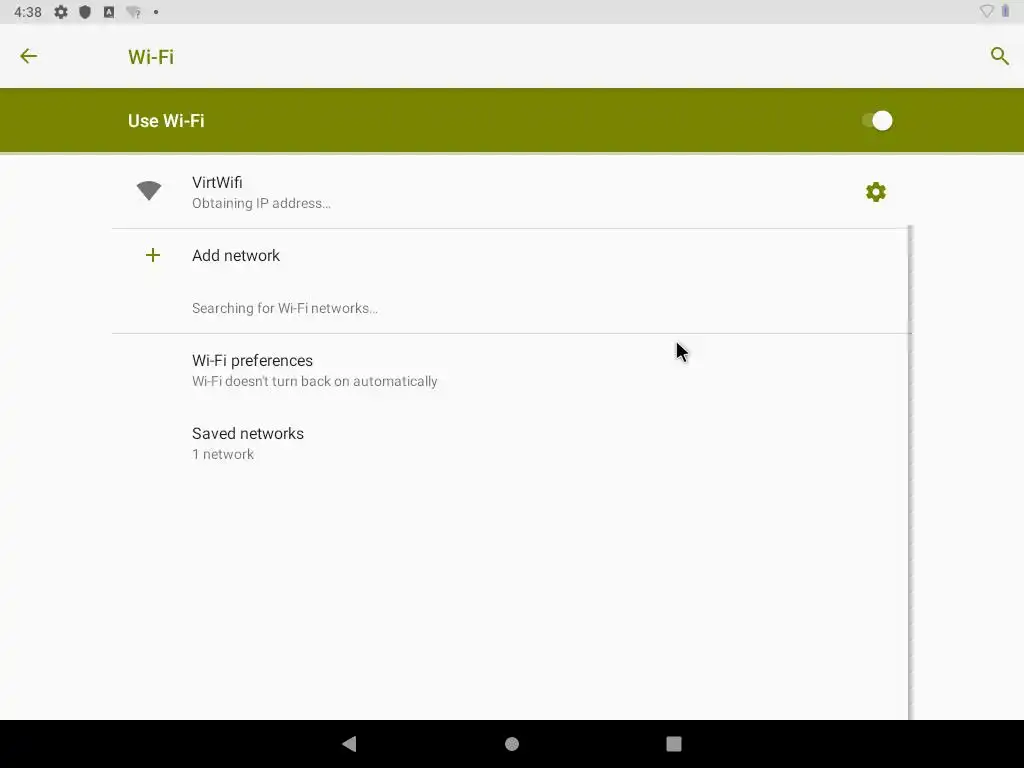1024x768 pixels.
Task: Tap the battery icon in status bar
Action: point(1005,11)
